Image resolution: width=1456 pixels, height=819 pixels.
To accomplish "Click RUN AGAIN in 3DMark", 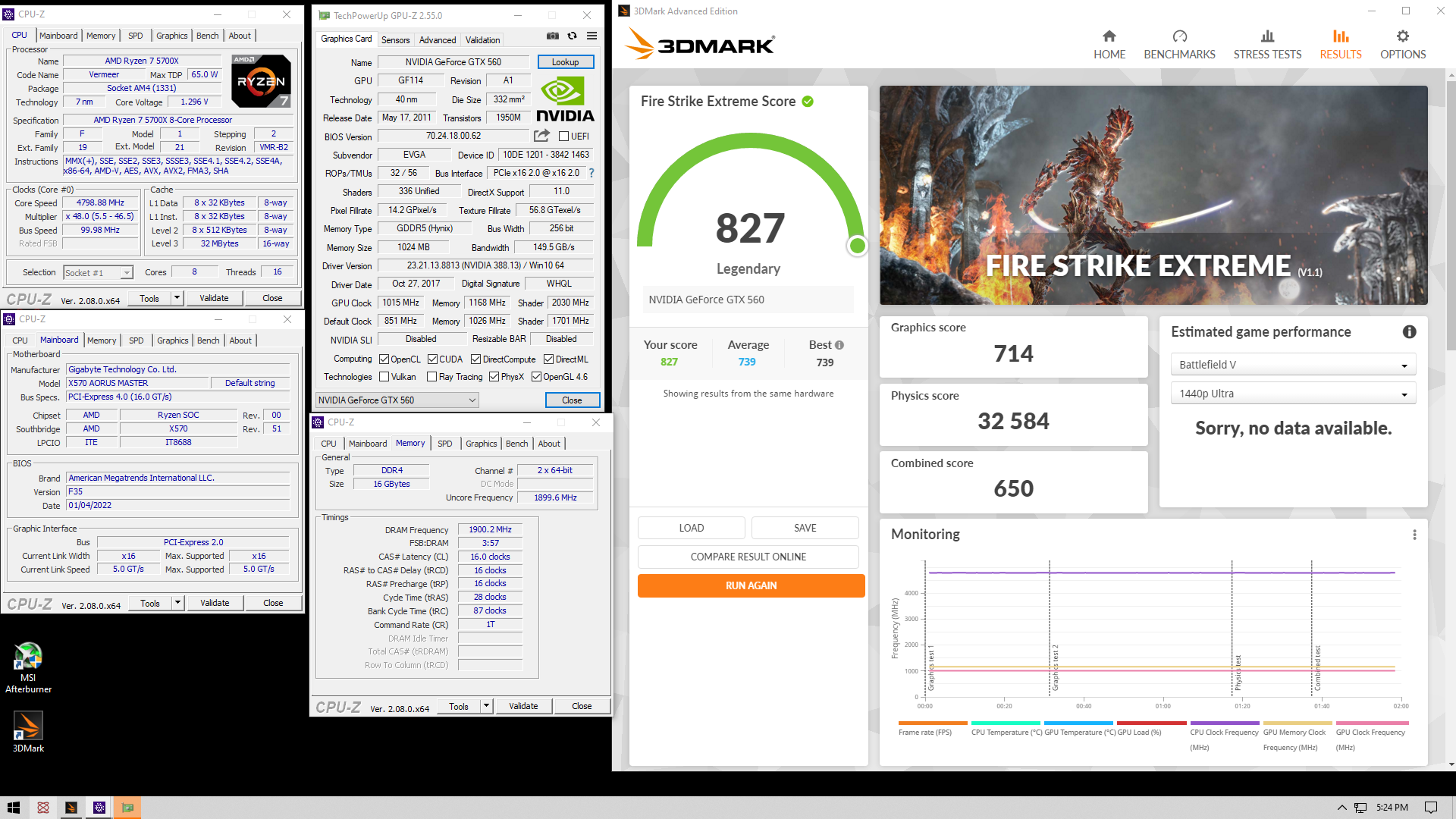I will [751, 585].
